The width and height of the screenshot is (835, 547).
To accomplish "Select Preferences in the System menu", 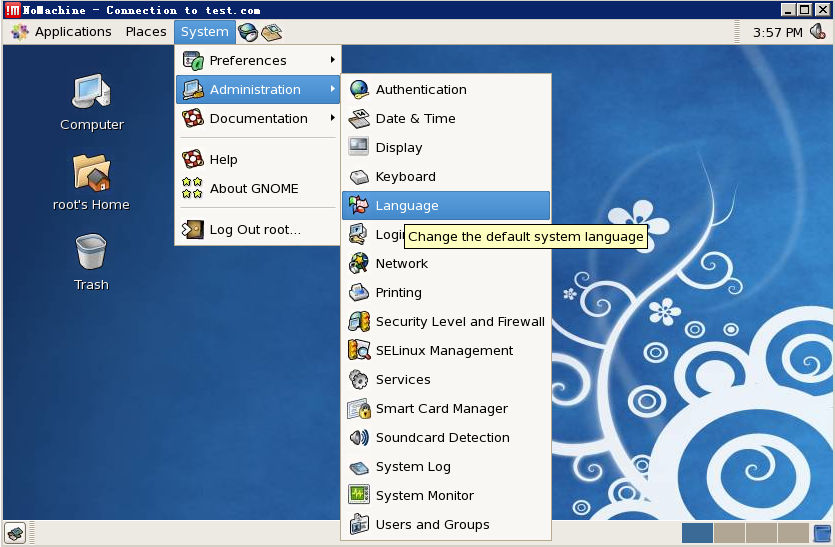I will pos(258,60).
